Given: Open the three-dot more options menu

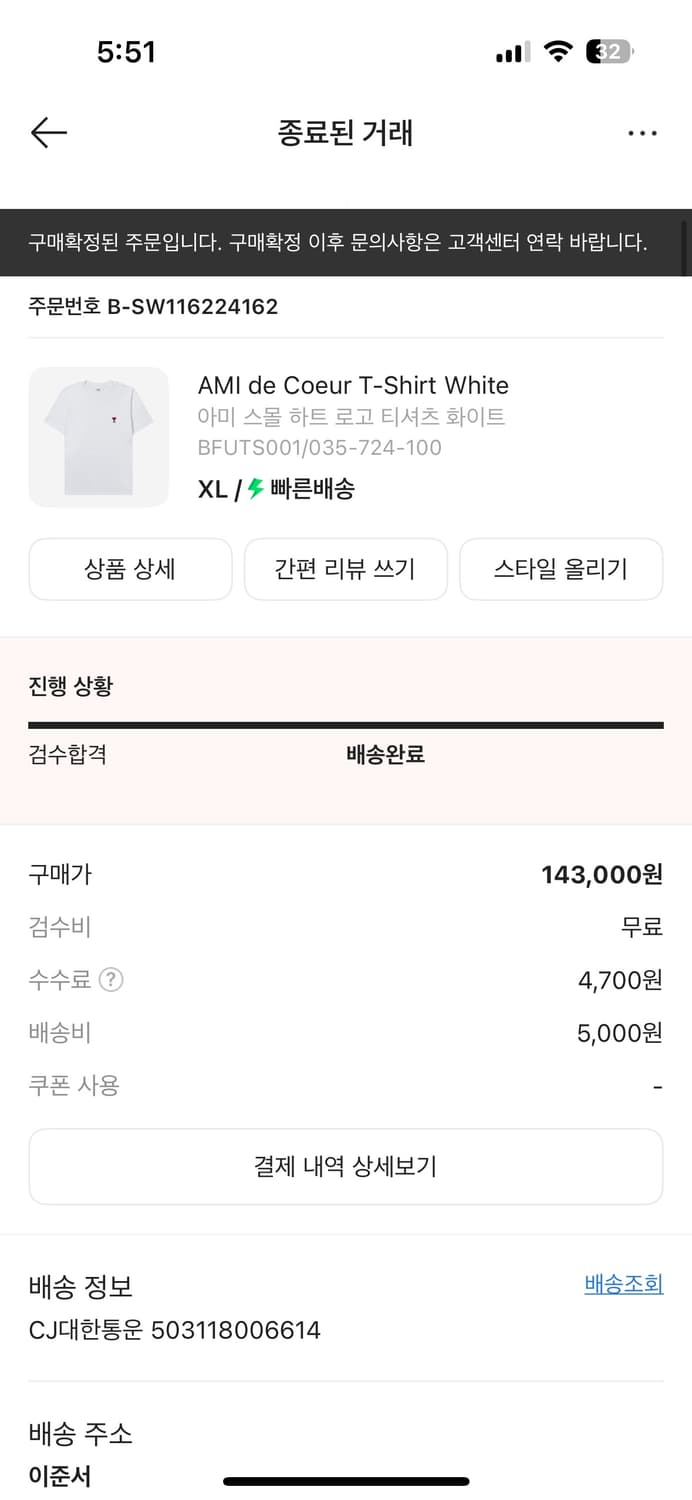Looking at the screenshot, I should [x=642, y=133].
